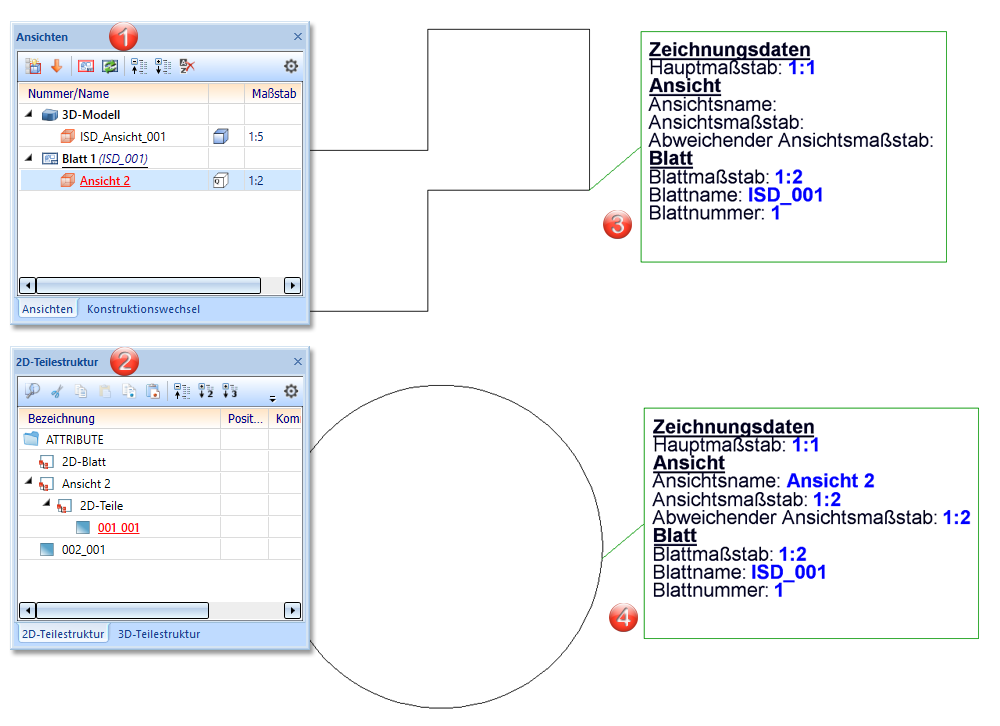Switch to 2D-Teilestruktur tab
Screen dimensions: 1000x726
coord(62,633)
